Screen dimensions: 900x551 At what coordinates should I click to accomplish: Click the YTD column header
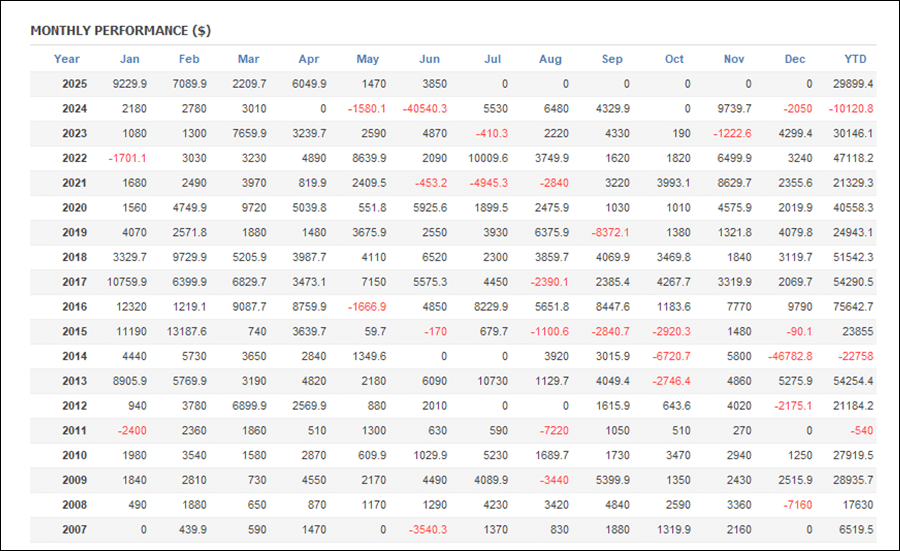[855, 59]
